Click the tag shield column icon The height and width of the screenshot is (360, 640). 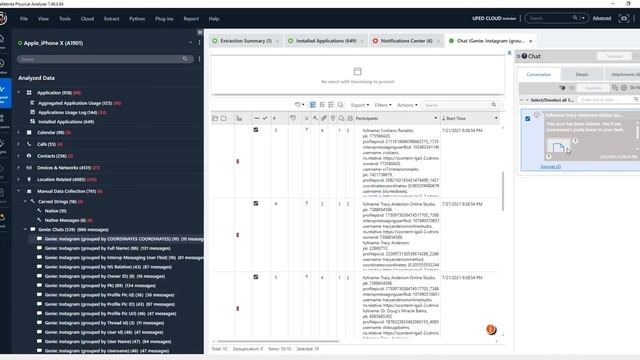click(293, 118)
